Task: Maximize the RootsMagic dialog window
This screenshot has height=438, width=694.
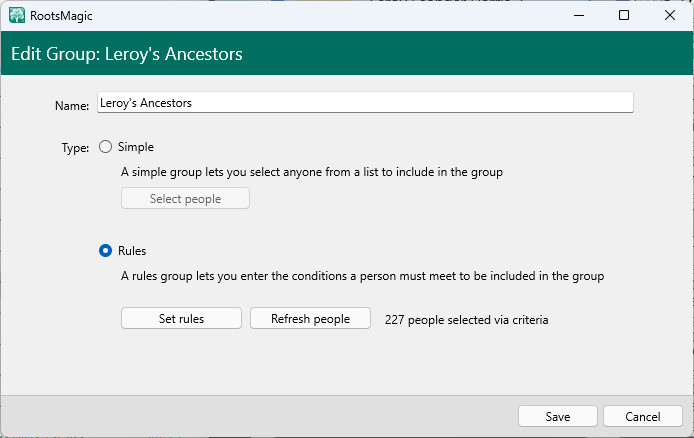Action: pyautogui.click(x=624, y=15)
